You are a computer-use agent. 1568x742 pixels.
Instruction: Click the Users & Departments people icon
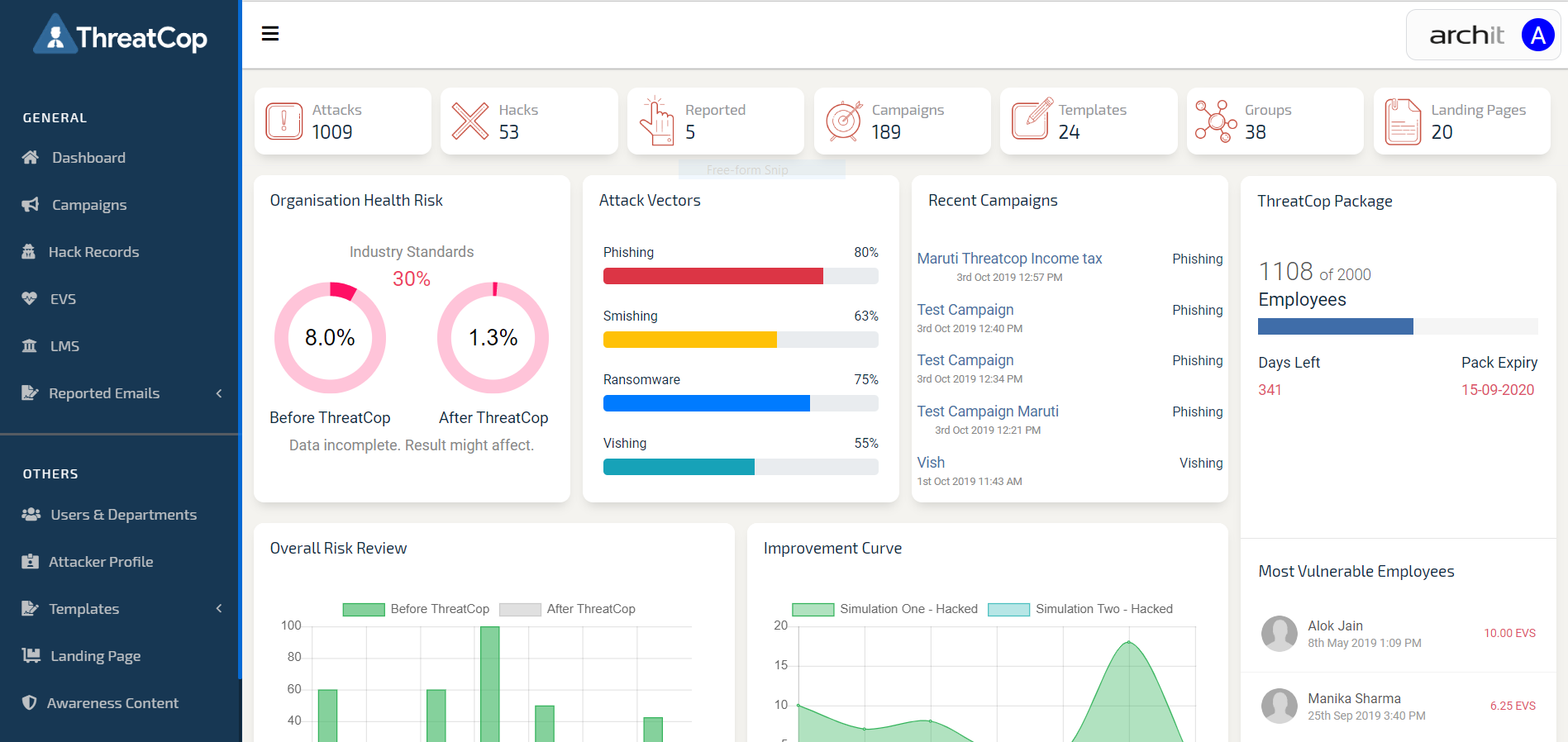pyautogui.click(x=31, y=514)
